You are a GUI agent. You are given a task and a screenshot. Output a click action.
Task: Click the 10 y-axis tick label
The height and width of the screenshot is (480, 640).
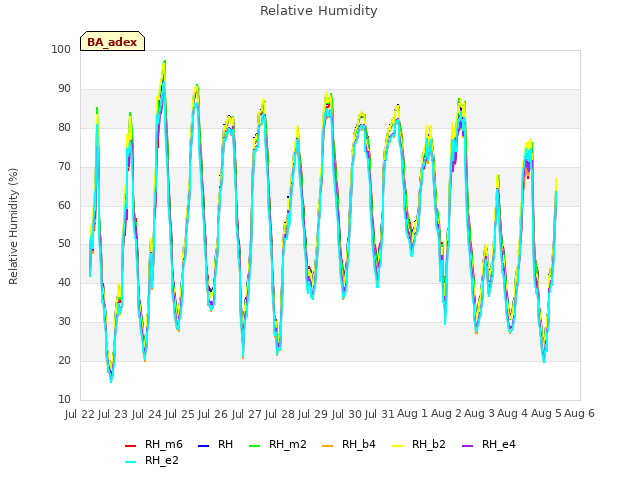[x=64, y=399]
